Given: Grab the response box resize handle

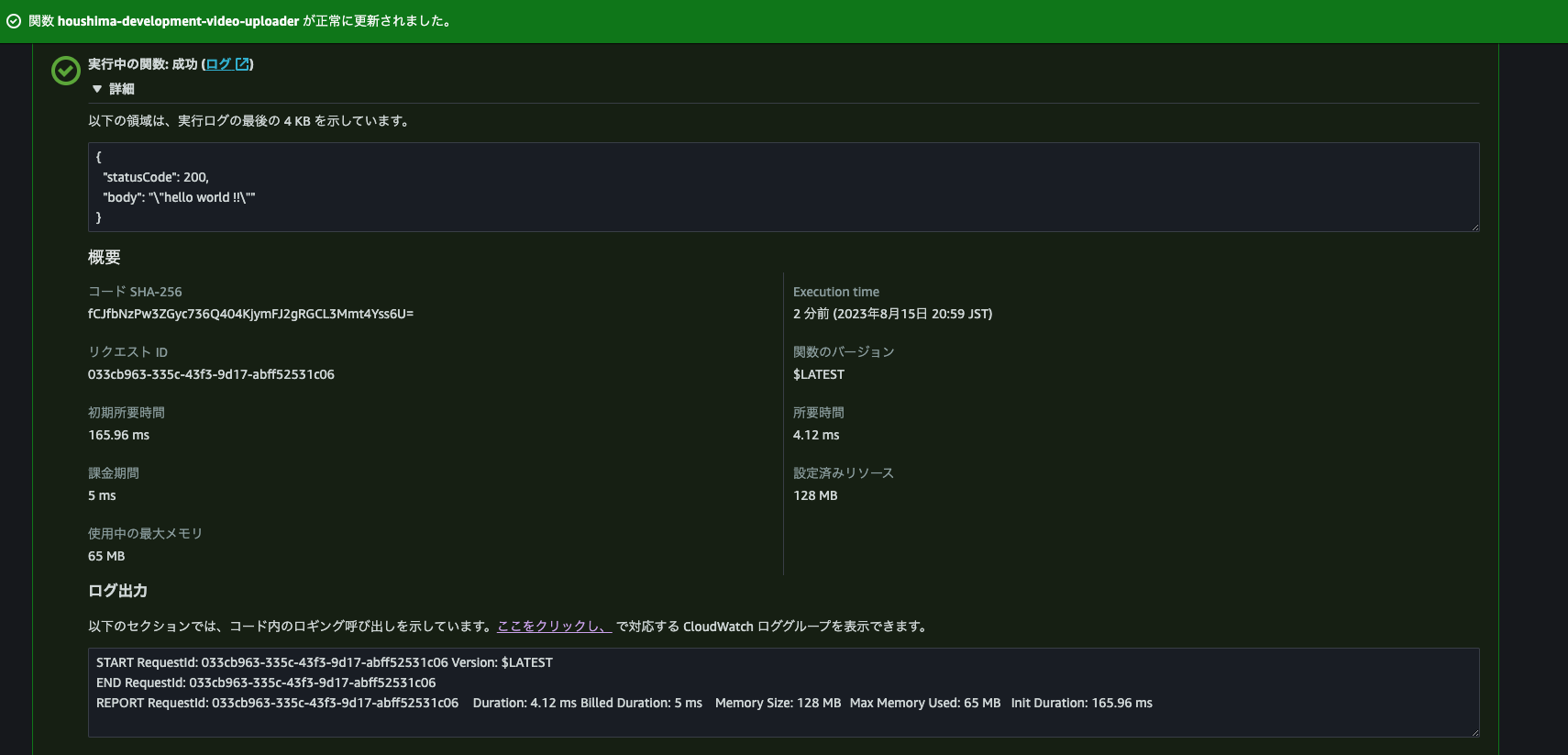Looking at the screenshot, I should pos(1474,227).
